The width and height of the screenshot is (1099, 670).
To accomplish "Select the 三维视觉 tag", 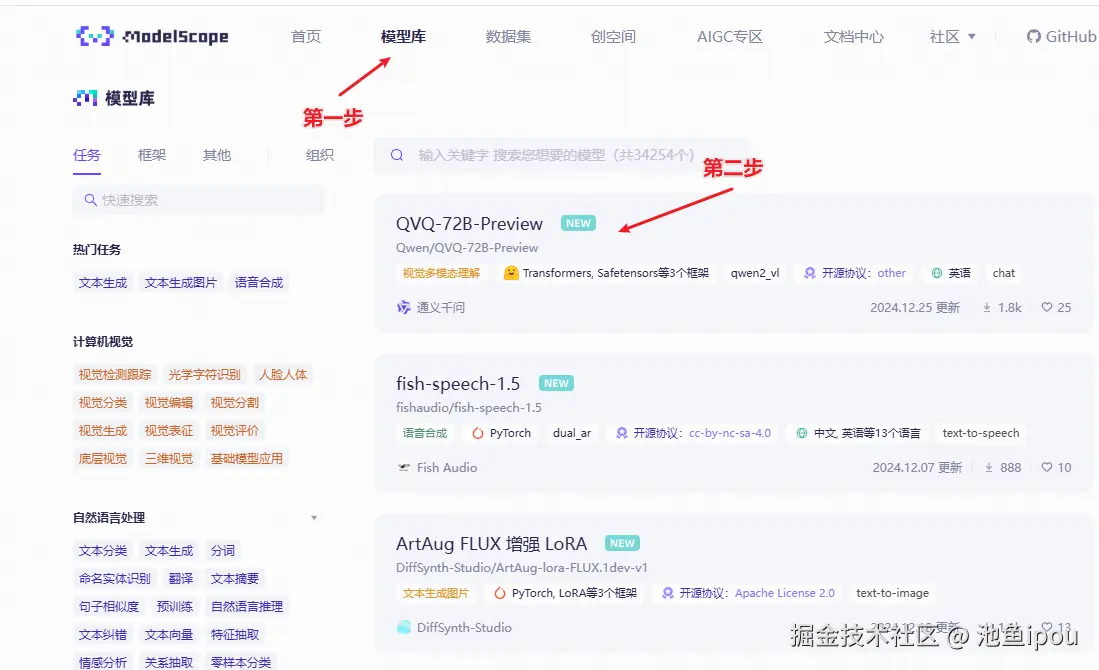I will point(169,458).
